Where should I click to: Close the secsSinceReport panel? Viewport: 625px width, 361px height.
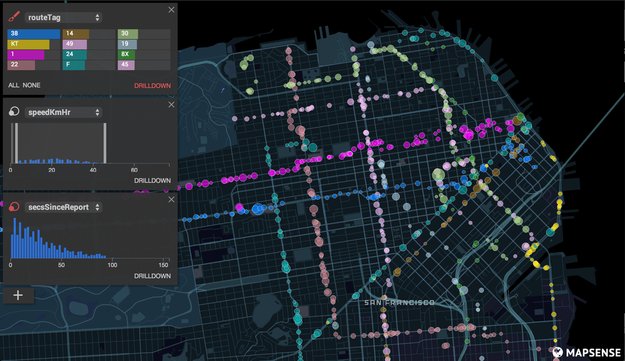(171, 200)
